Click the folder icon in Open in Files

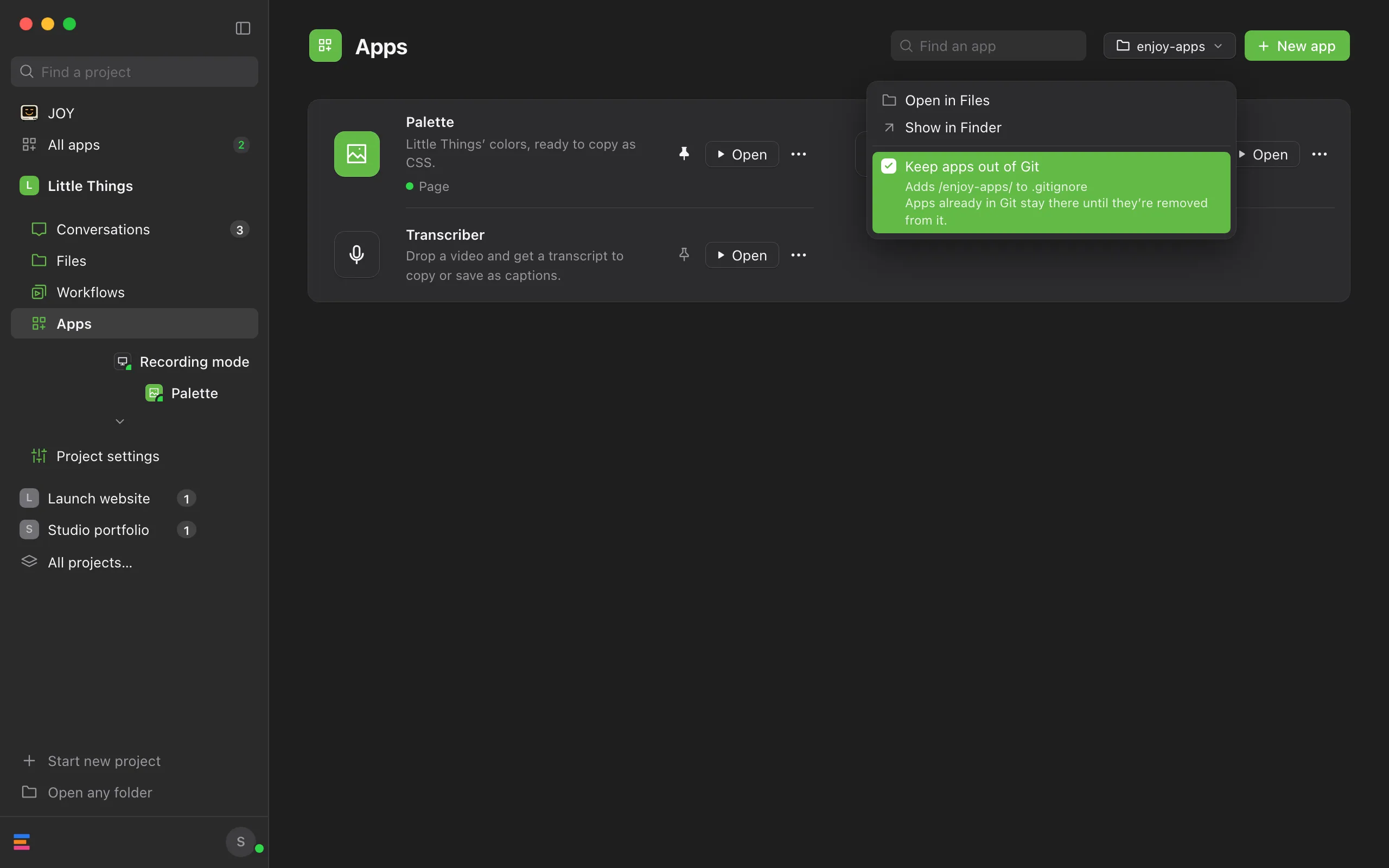[x=889, y=100]
